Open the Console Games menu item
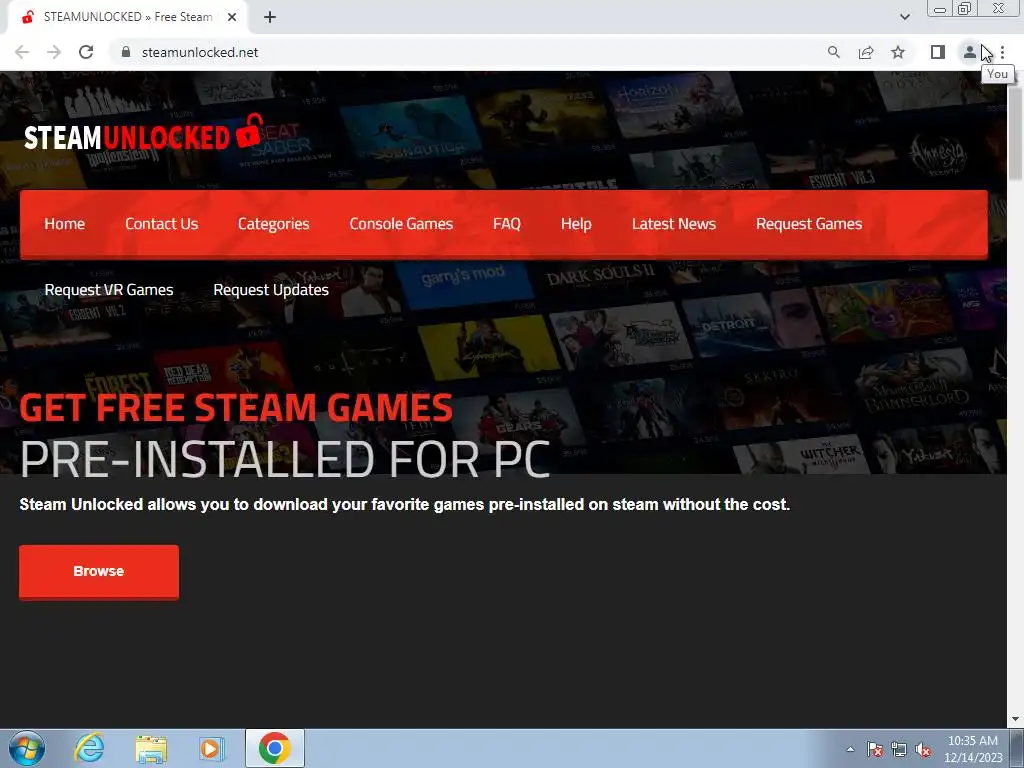Viewport: 1024px width, 768px height. pos(401,224)
